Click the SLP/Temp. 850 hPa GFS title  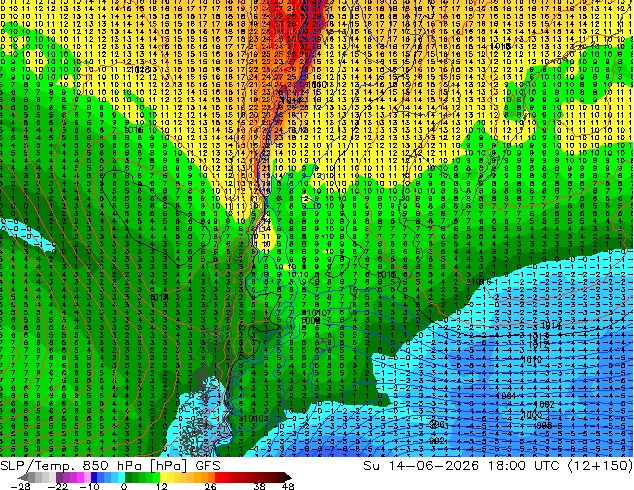coord(110,466)
